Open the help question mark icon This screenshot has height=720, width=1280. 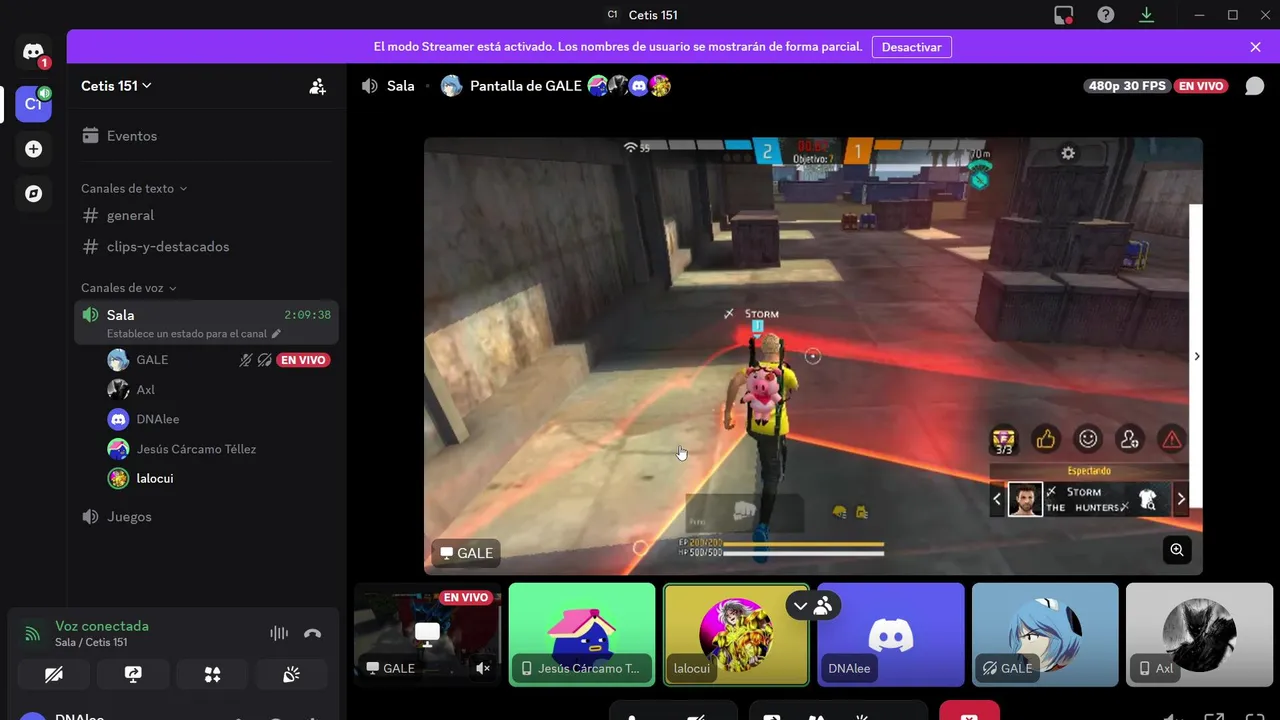coord(1105,15)
